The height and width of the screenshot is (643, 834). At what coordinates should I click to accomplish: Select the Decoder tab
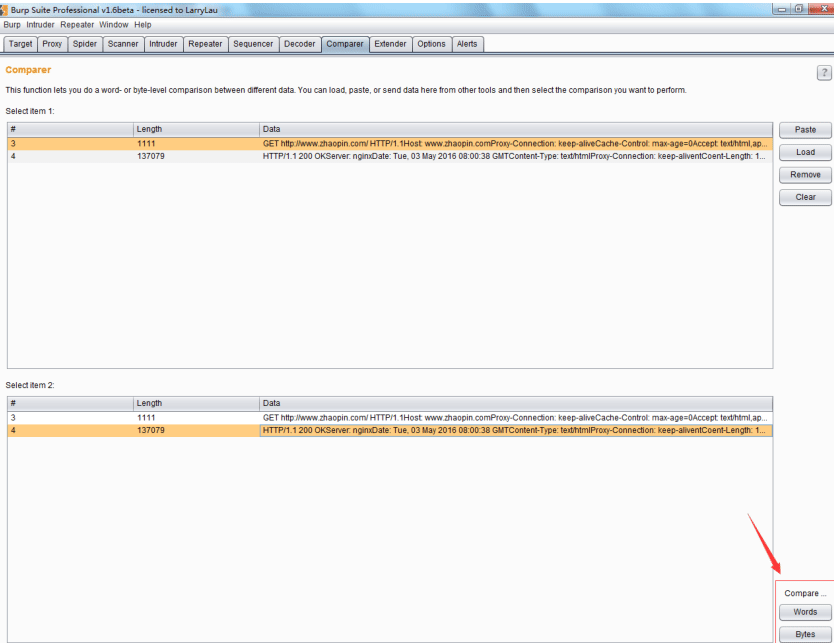(x=299, y=44)
